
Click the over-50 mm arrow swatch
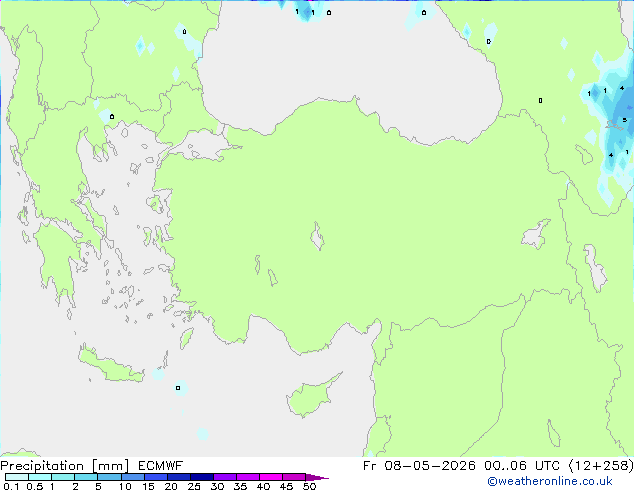click(317, 477)
